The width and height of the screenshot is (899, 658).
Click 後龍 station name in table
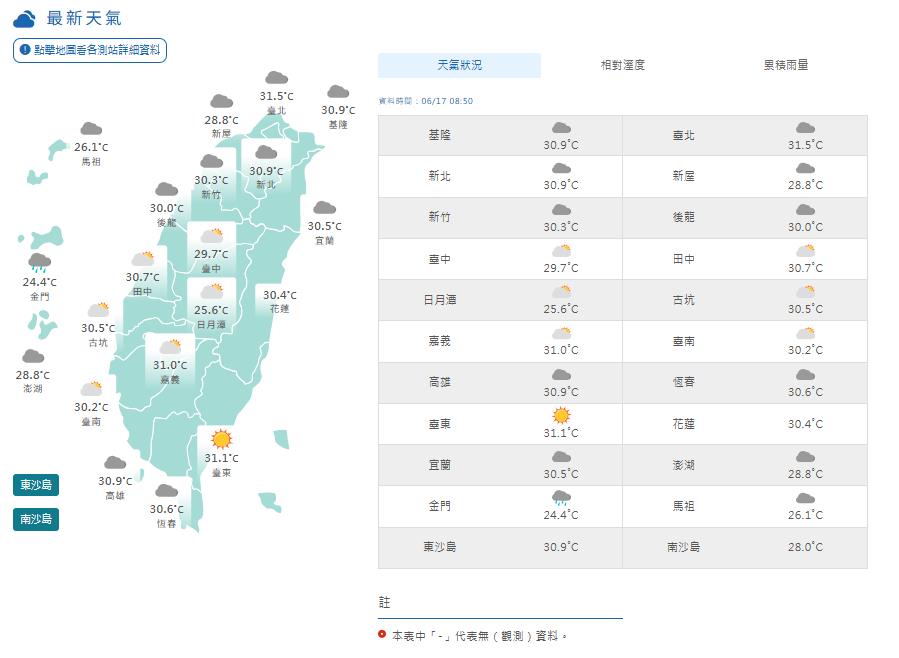click(x=683, y=217)
